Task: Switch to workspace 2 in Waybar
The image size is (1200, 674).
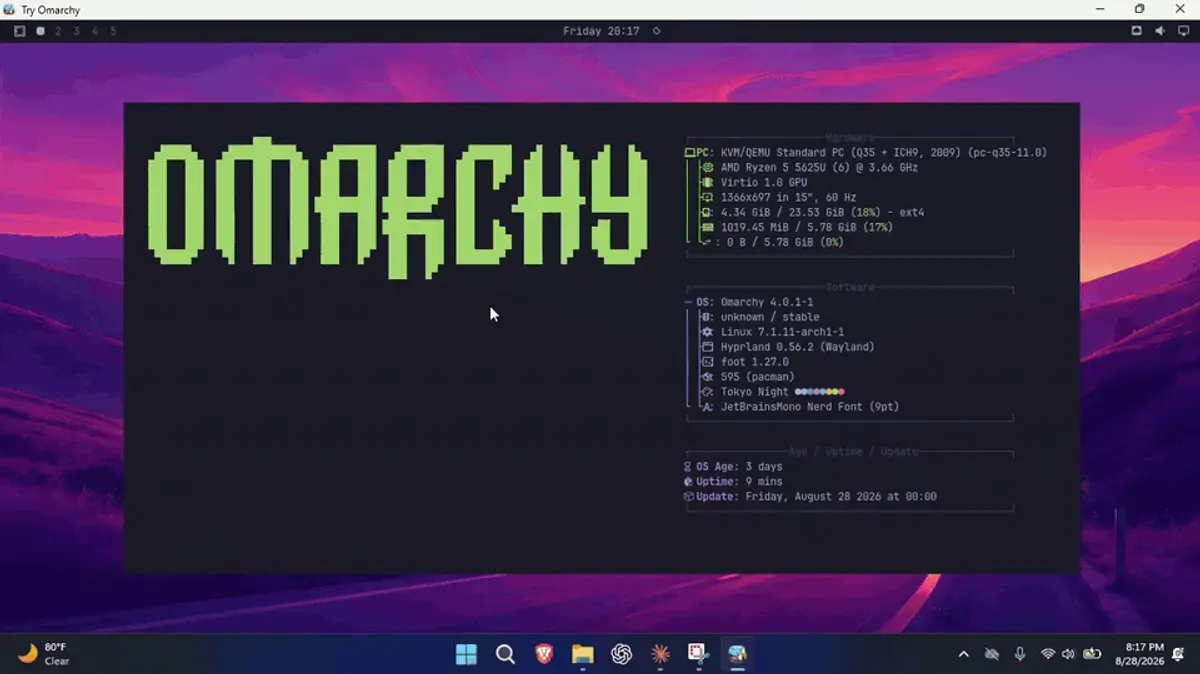Action: pyautogui.click(x=58, y=31)
